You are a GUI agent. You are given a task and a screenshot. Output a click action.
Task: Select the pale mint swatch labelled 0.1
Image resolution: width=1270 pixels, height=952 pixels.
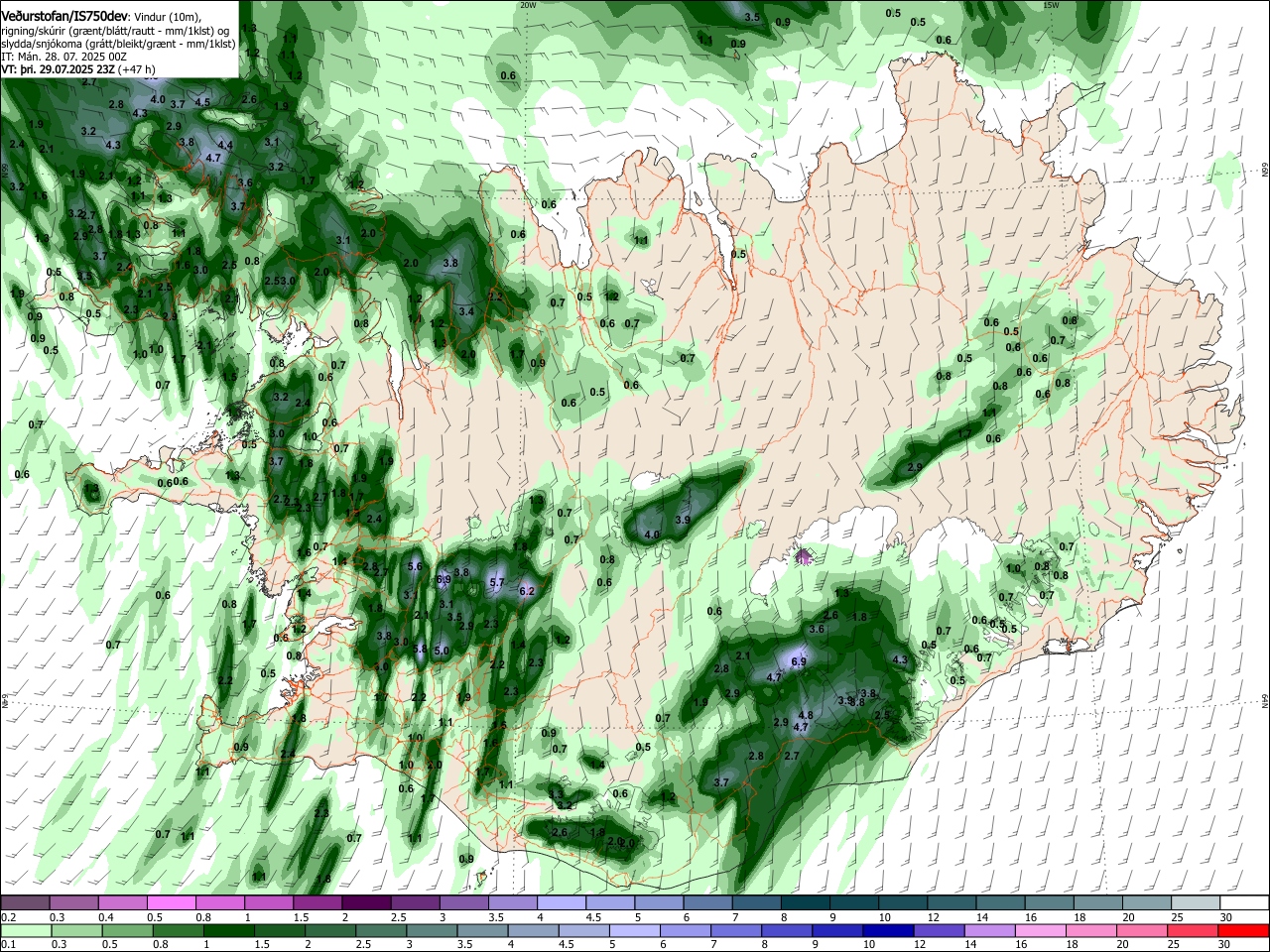[27, 931]
